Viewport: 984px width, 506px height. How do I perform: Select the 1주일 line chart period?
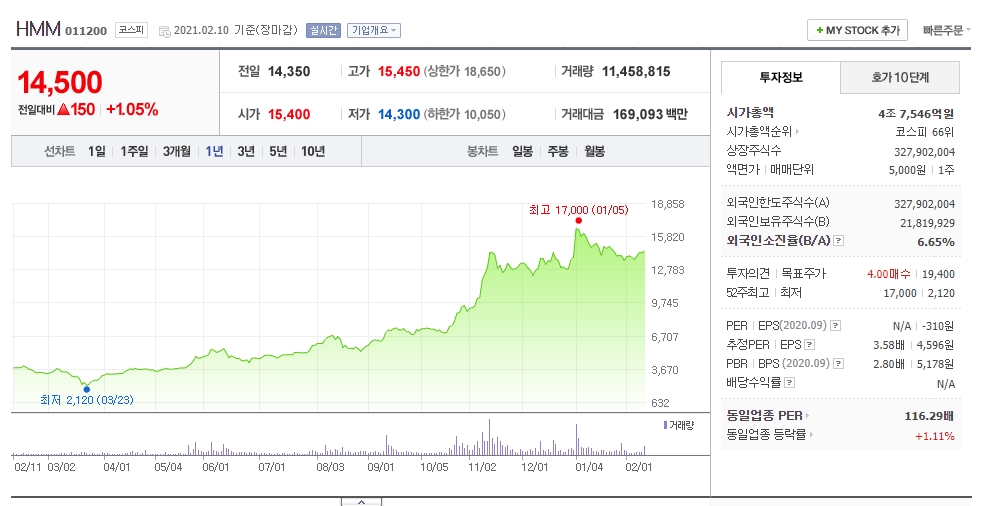click(x=134, y=151)
